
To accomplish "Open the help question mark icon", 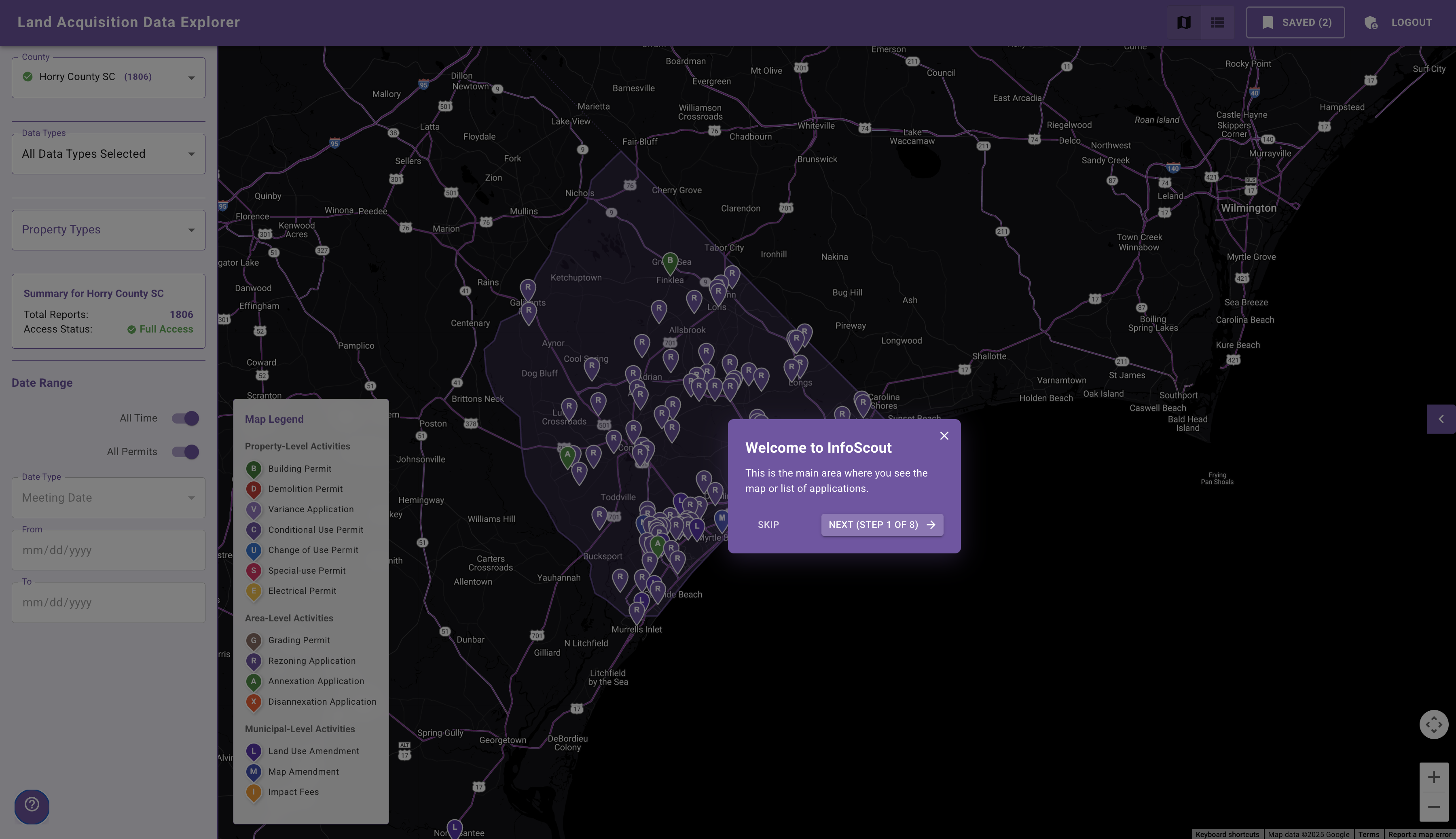I will [x=32, y=807].
